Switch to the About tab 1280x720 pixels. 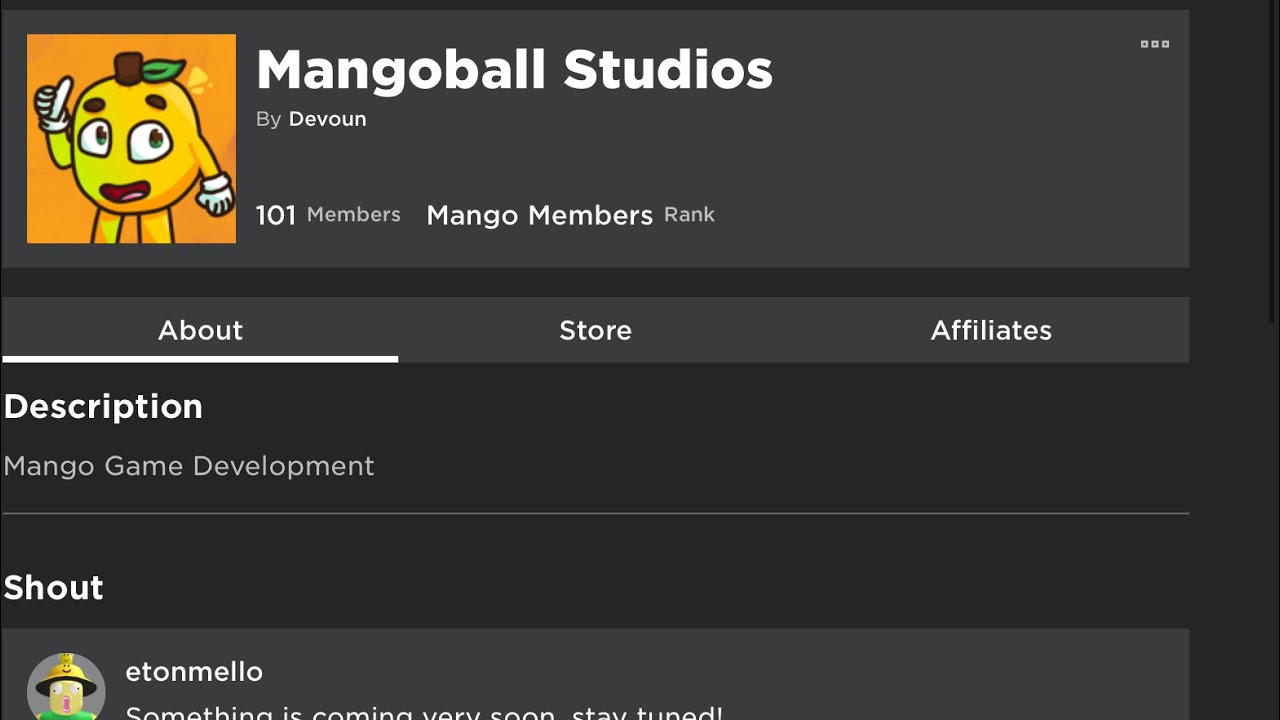pyautogui.click(x=200, y=330)
